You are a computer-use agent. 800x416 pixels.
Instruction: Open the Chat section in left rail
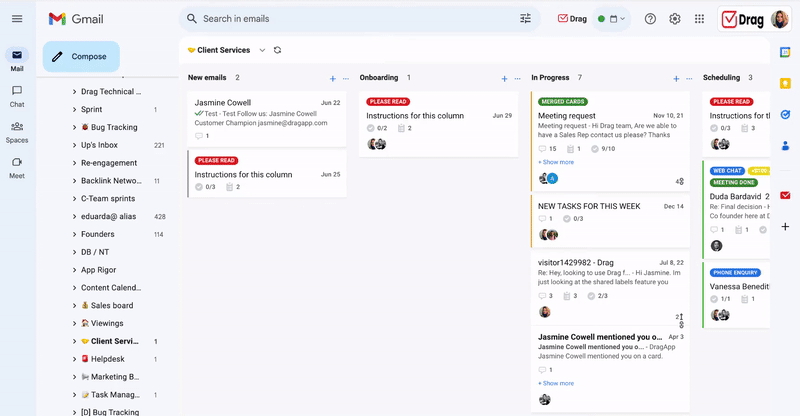[x=17, y=96]
